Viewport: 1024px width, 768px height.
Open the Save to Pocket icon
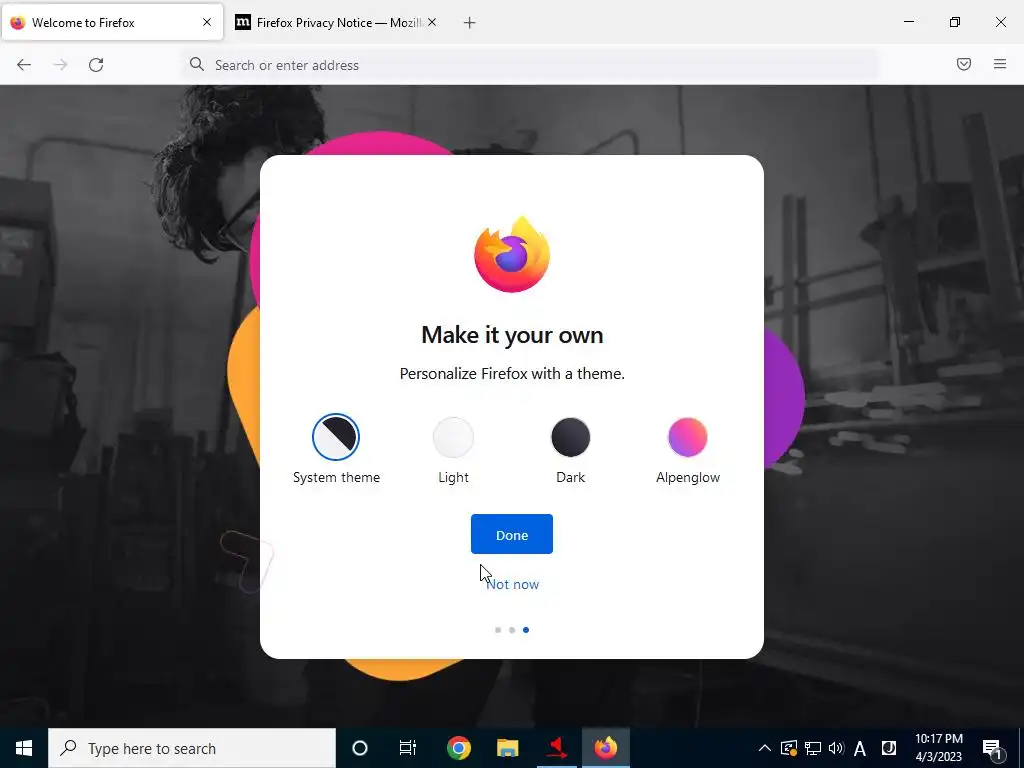click(x=964, y=64)
